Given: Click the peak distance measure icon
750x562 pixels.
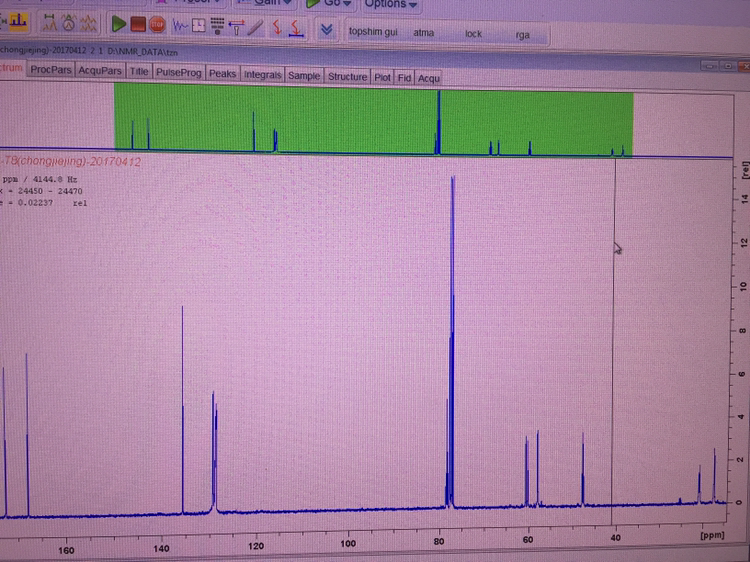Looking at the screenshot, I should [49, 22].
